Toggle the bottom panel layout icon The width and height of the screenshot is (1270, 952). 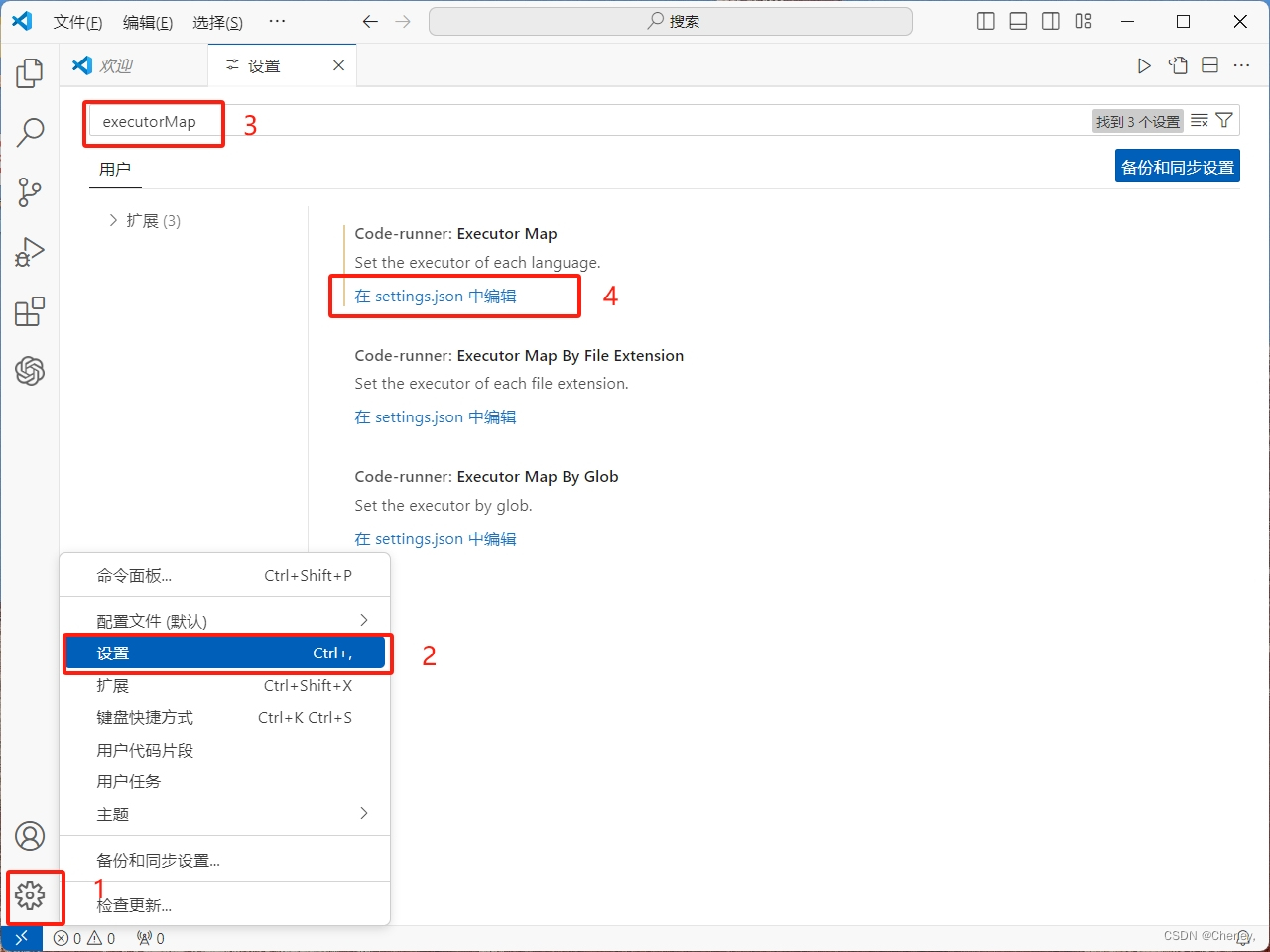[x=1018, y=21]
